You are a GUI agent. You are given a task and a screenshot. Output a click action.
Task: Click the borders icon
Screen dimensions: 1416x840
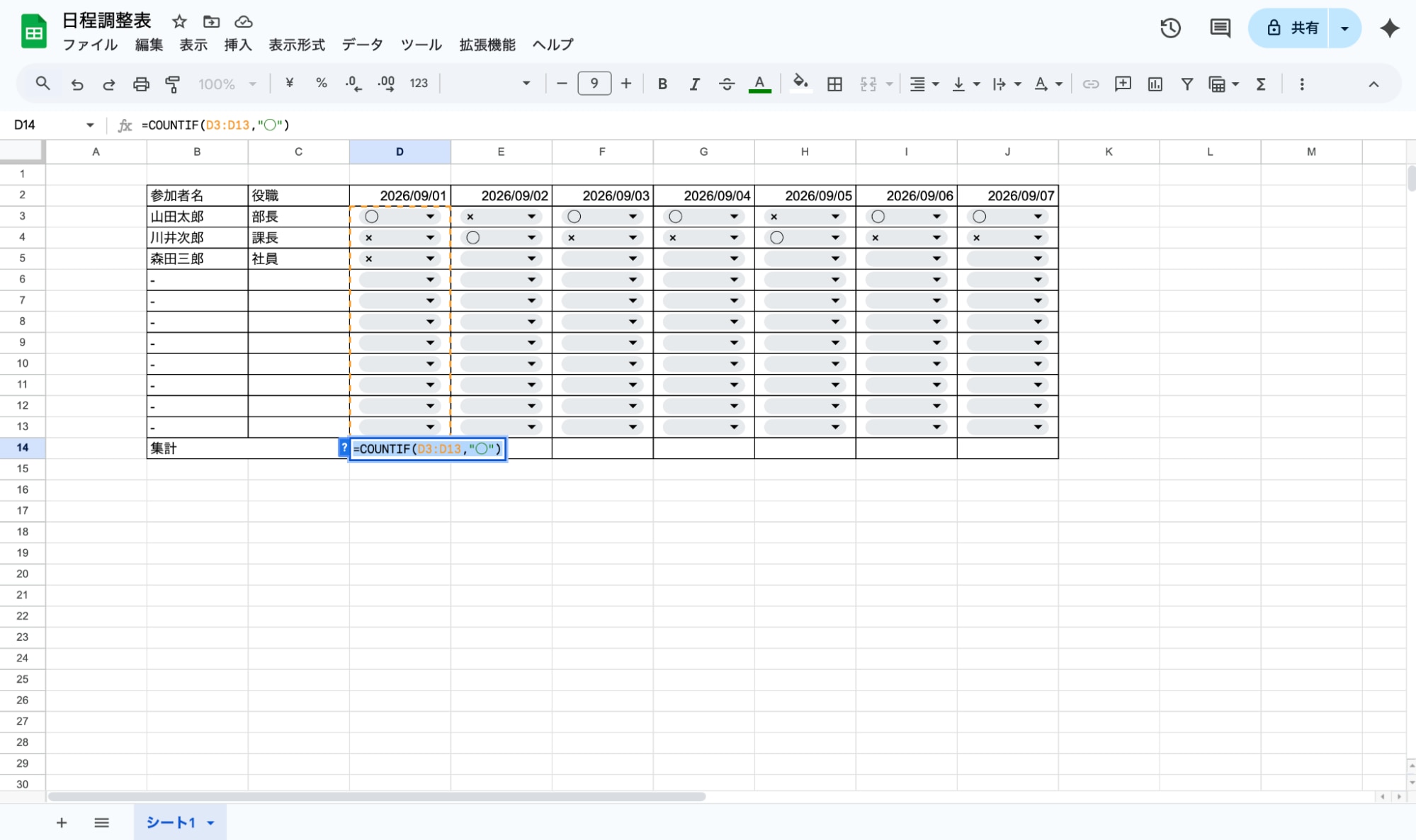coord(834,84)
